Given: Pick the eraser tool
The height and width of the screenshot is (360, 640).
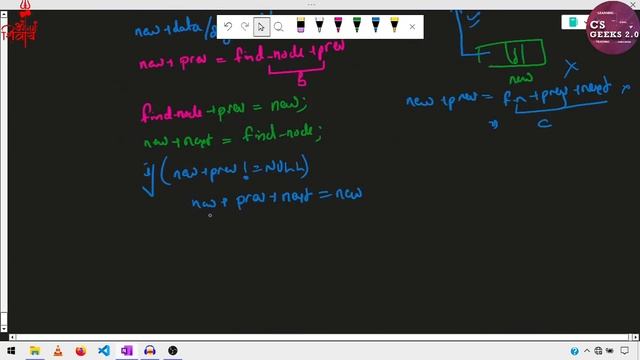Looking at the screenshot, I should tap(300, 25).
